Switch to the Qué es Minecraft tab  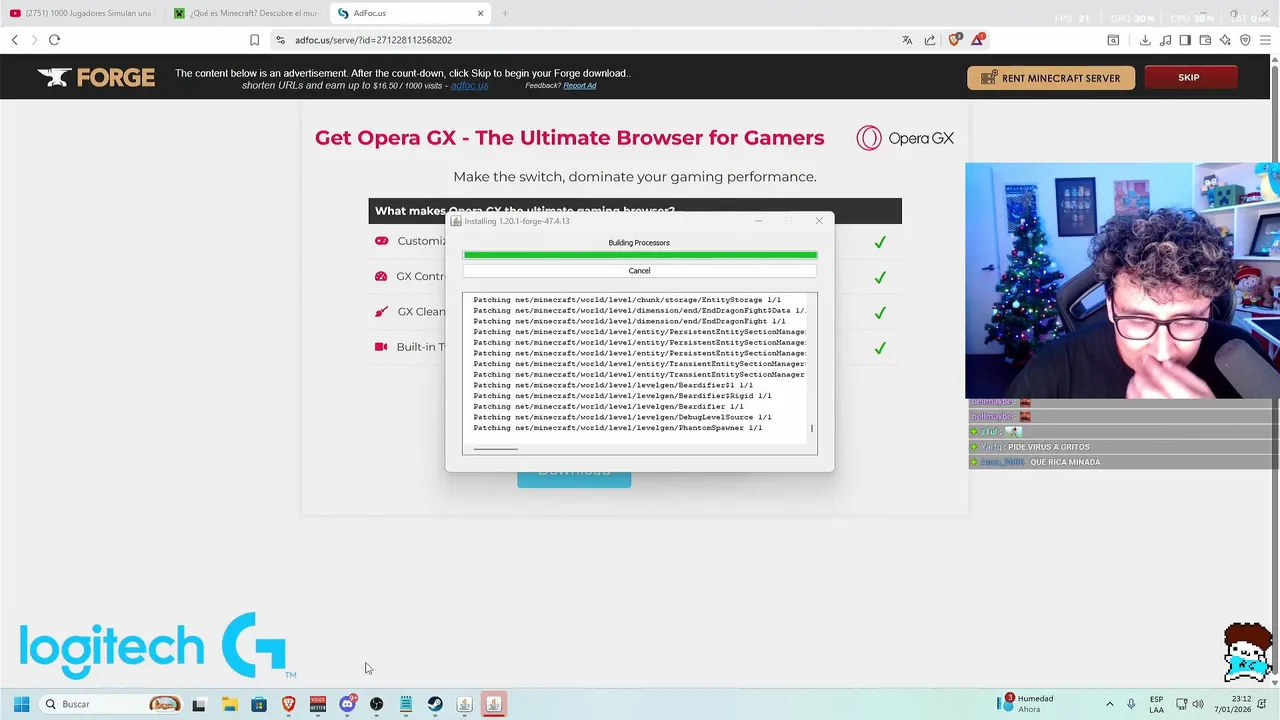pos(246,13)
